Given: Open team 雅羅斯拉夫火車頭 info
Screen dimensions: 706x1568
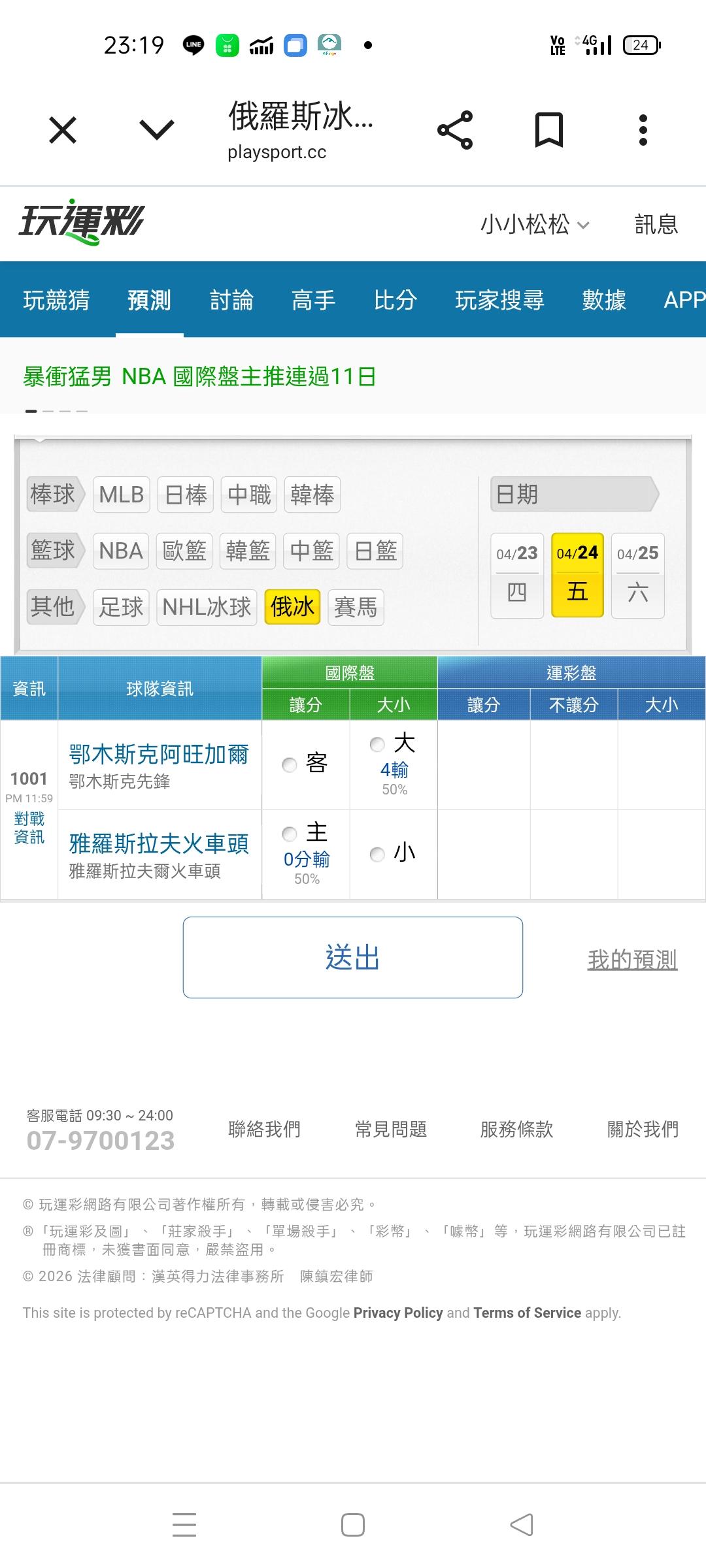Looking at the screenshot, I should 159,844.
